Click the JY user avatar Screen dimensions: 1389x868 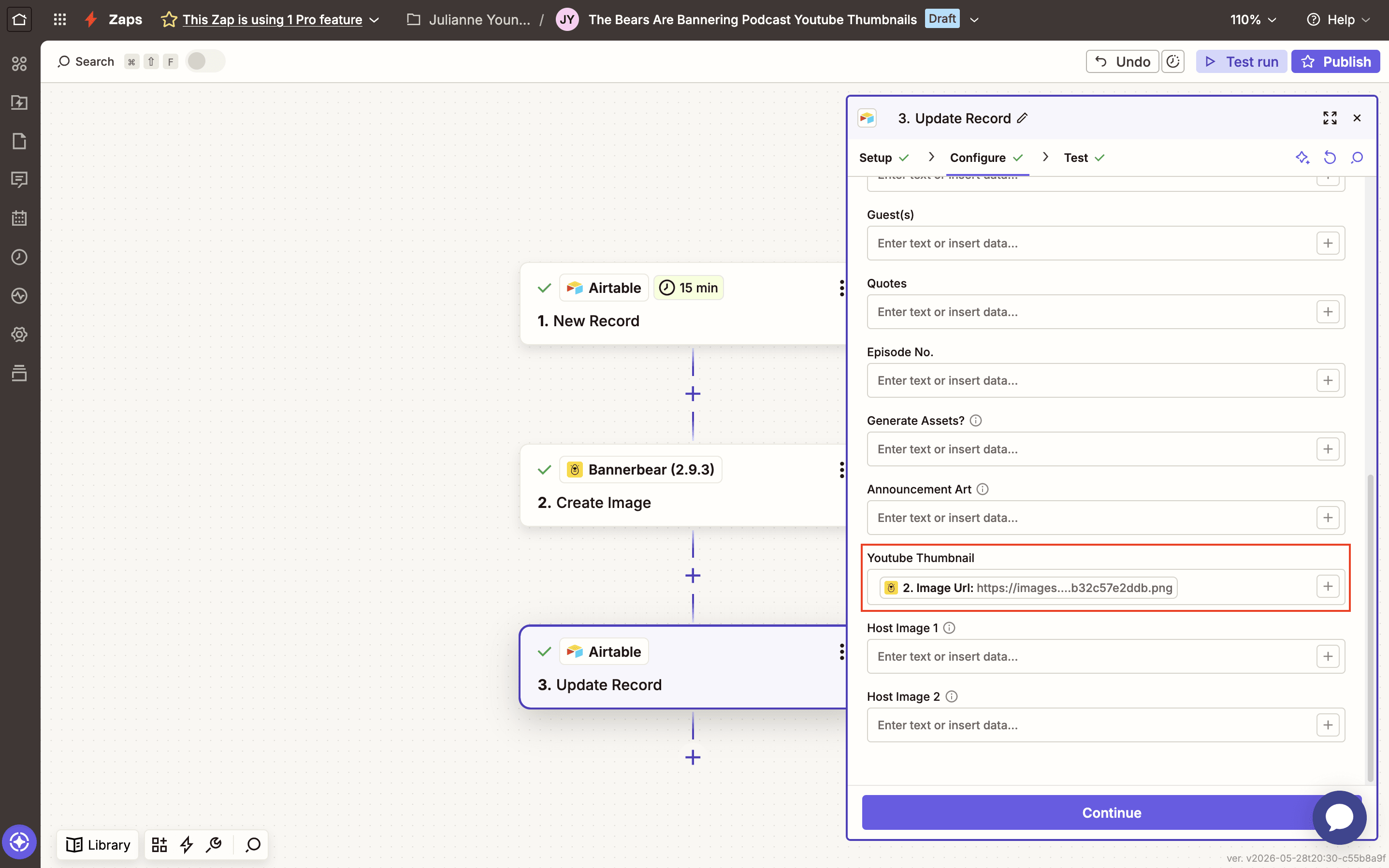coord(567,19)
